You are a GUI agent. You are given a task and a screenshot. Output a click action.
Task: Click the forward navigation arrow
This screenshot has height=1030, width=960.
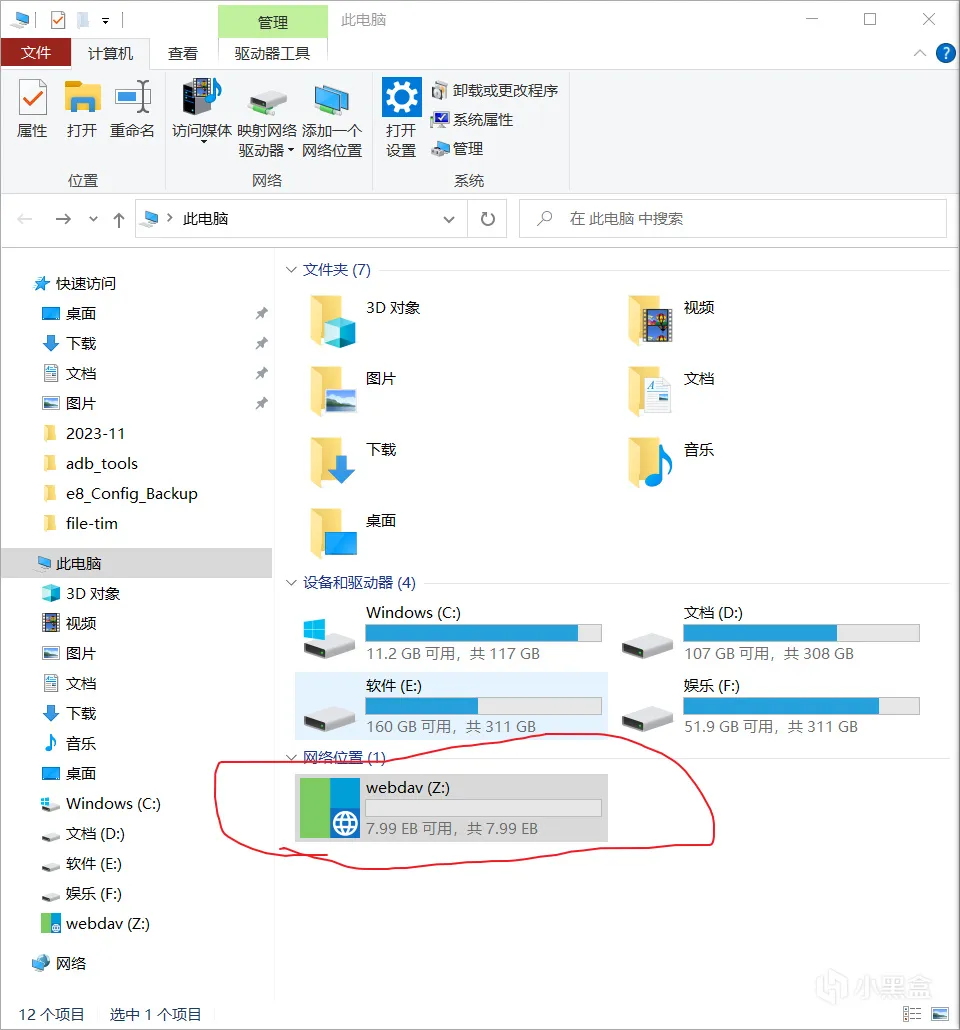(63, 219)
